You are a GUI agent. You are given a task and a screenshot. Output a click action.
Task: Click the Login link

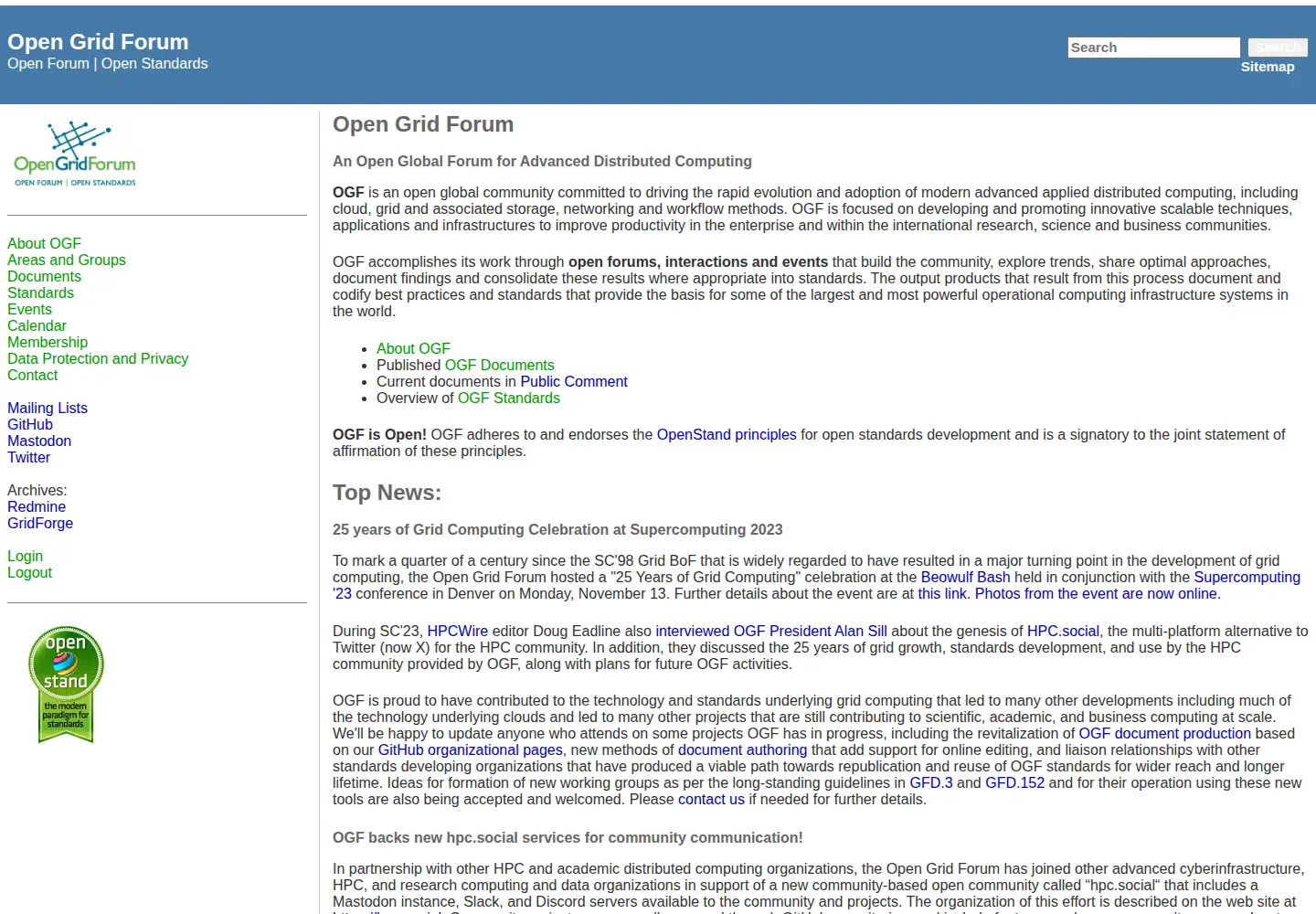(25, 556)
